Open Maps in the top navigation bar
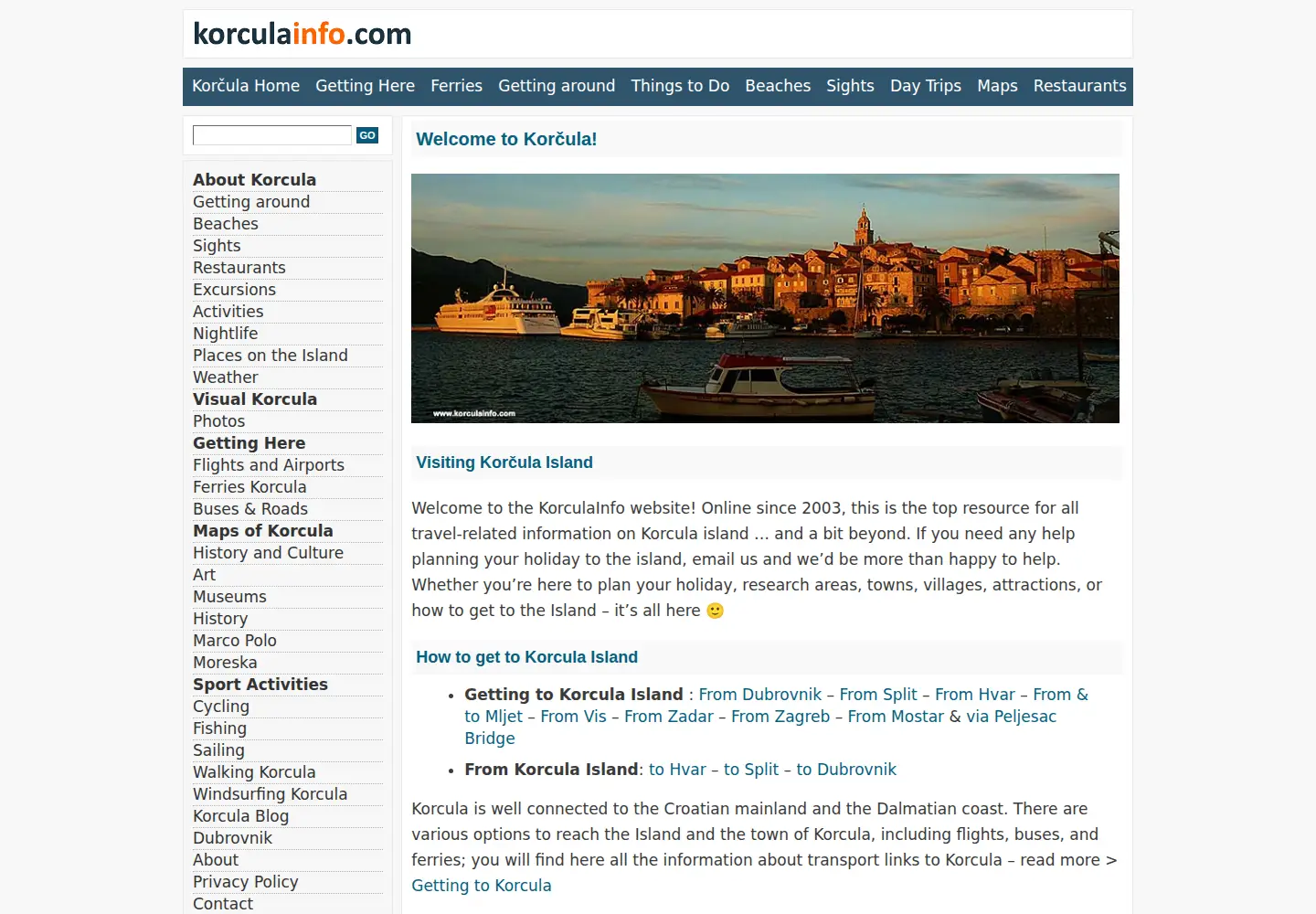The image size is (1316, 914). coord(997,86)
